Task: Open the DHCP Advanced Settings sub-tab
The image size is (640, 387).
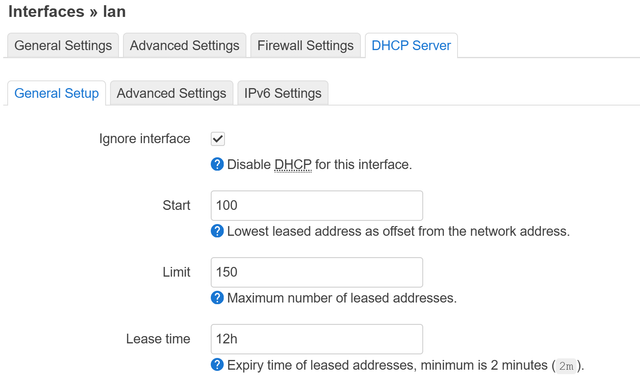Action: 171,93
